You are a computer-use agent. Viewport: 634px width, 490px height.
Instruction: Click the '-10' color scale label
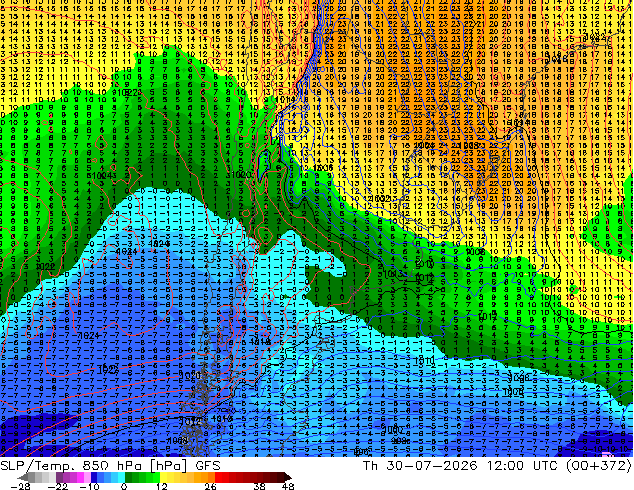pyautogui.click(x=89, y=486)
